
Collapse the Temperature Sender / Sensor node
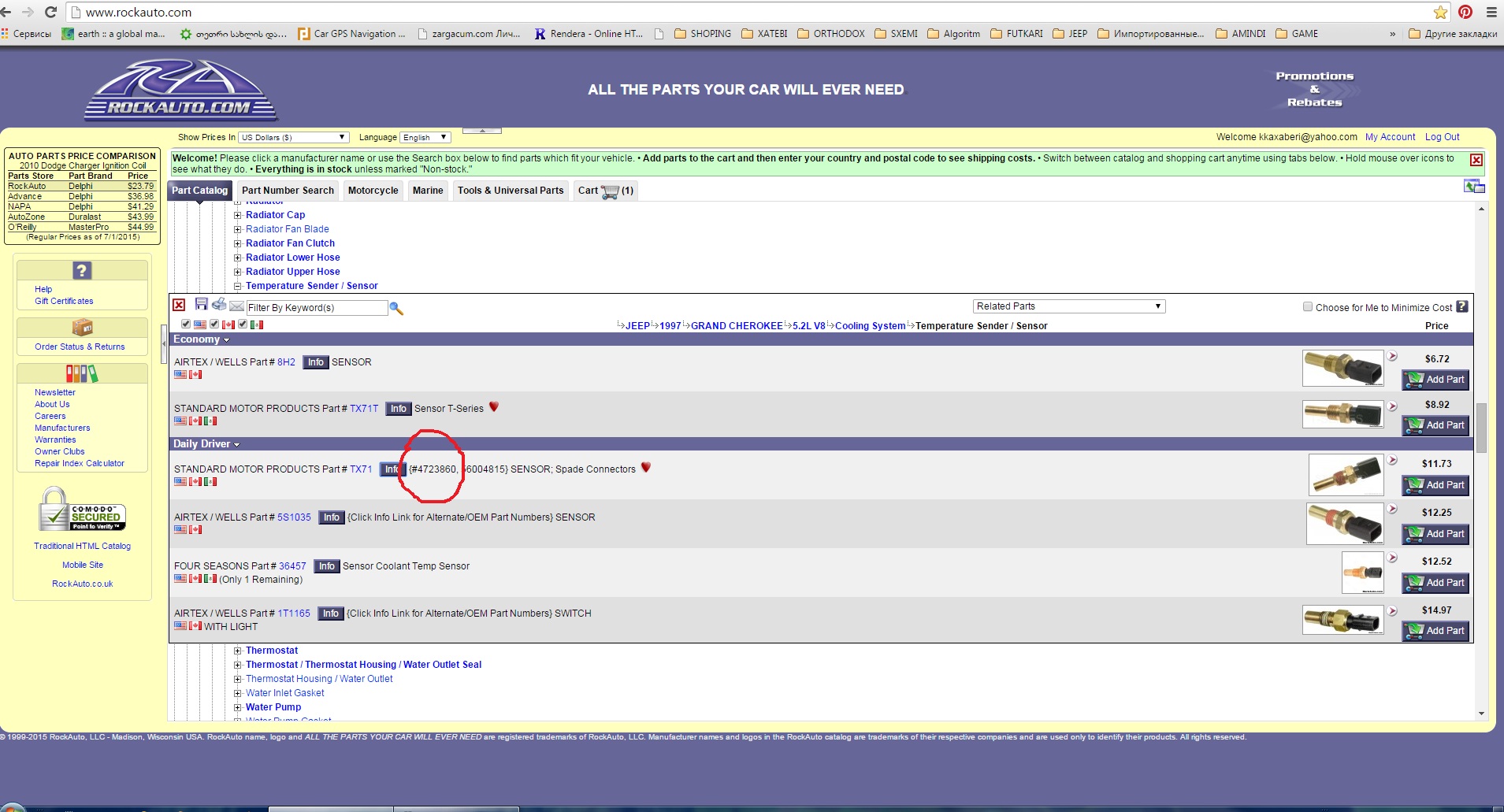[238, 286]
